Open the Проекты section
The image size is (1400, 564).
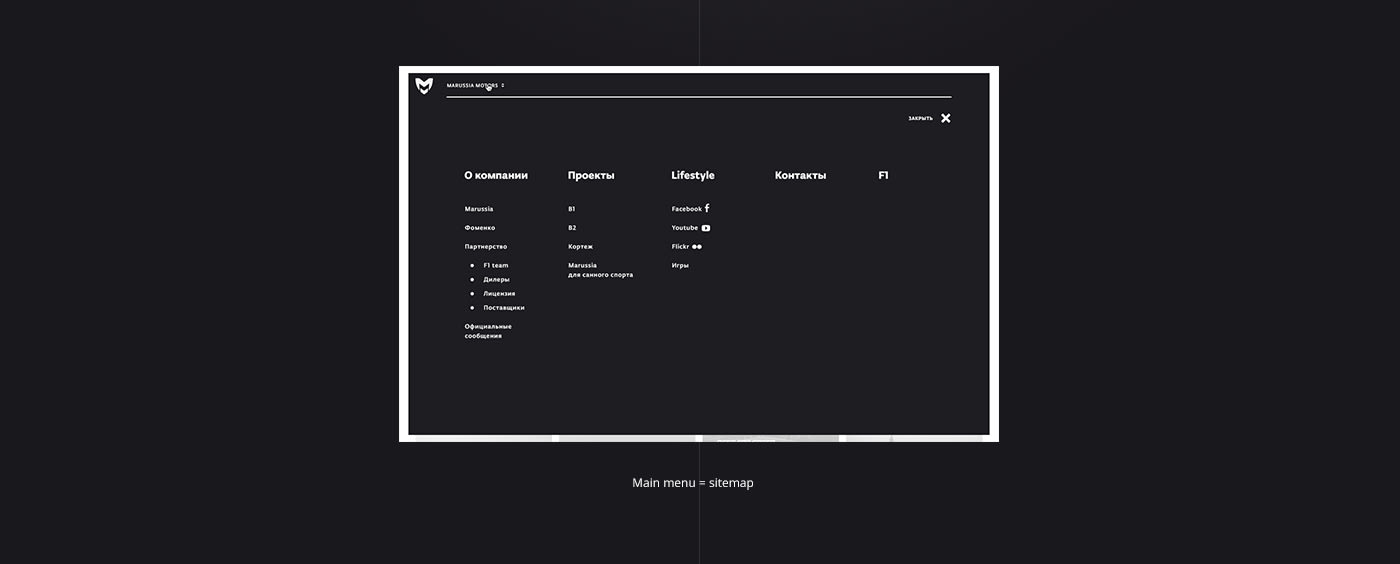591,175
